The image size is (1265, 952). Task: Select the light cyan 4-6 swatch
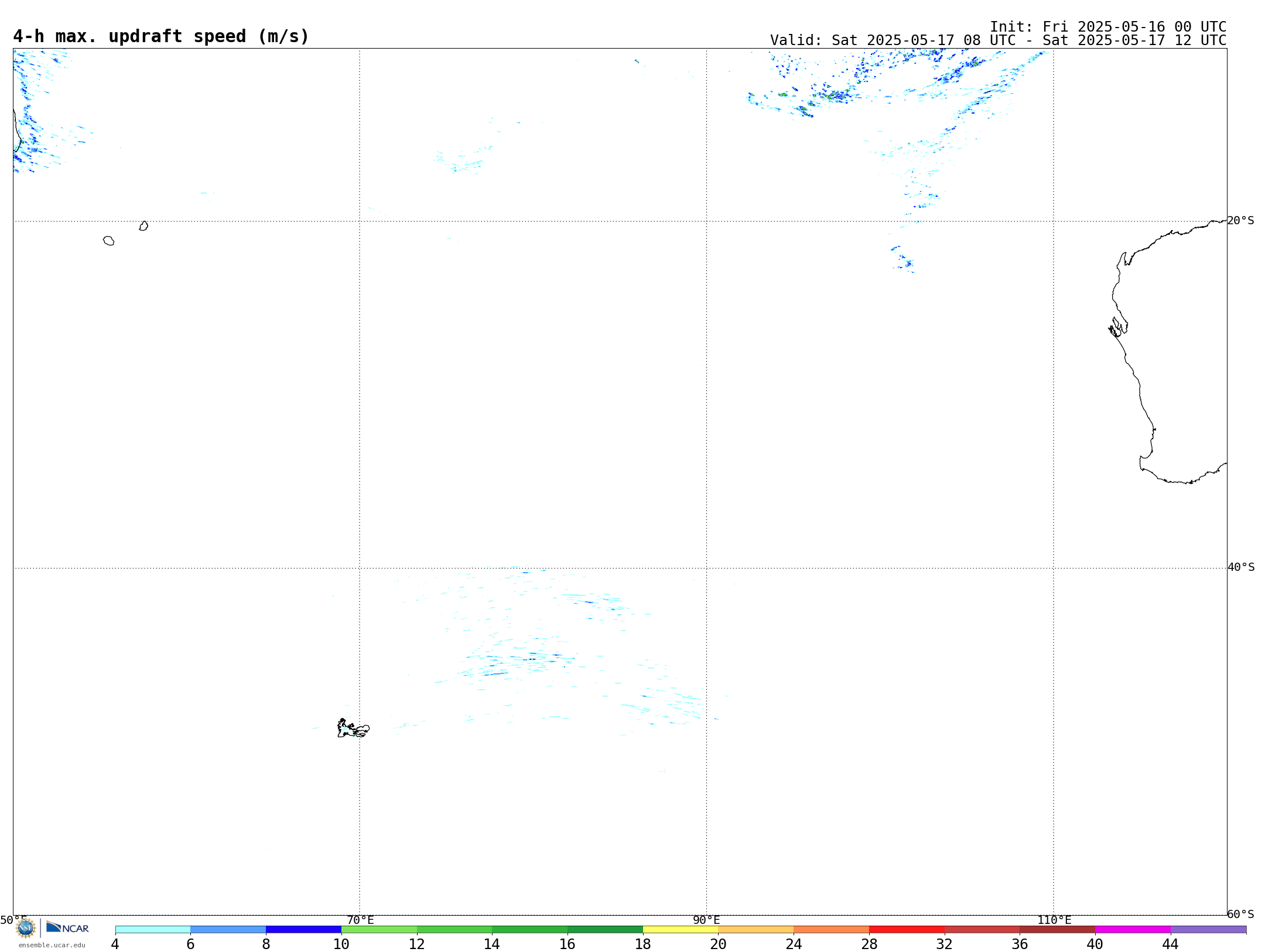coord(153,930)
